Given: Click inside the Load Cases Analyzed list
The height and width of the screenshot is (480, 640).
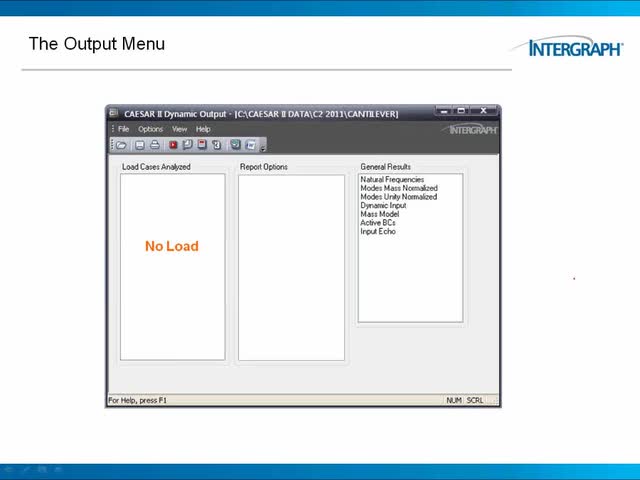Looking at the screenshot, I should pos(173,267).
